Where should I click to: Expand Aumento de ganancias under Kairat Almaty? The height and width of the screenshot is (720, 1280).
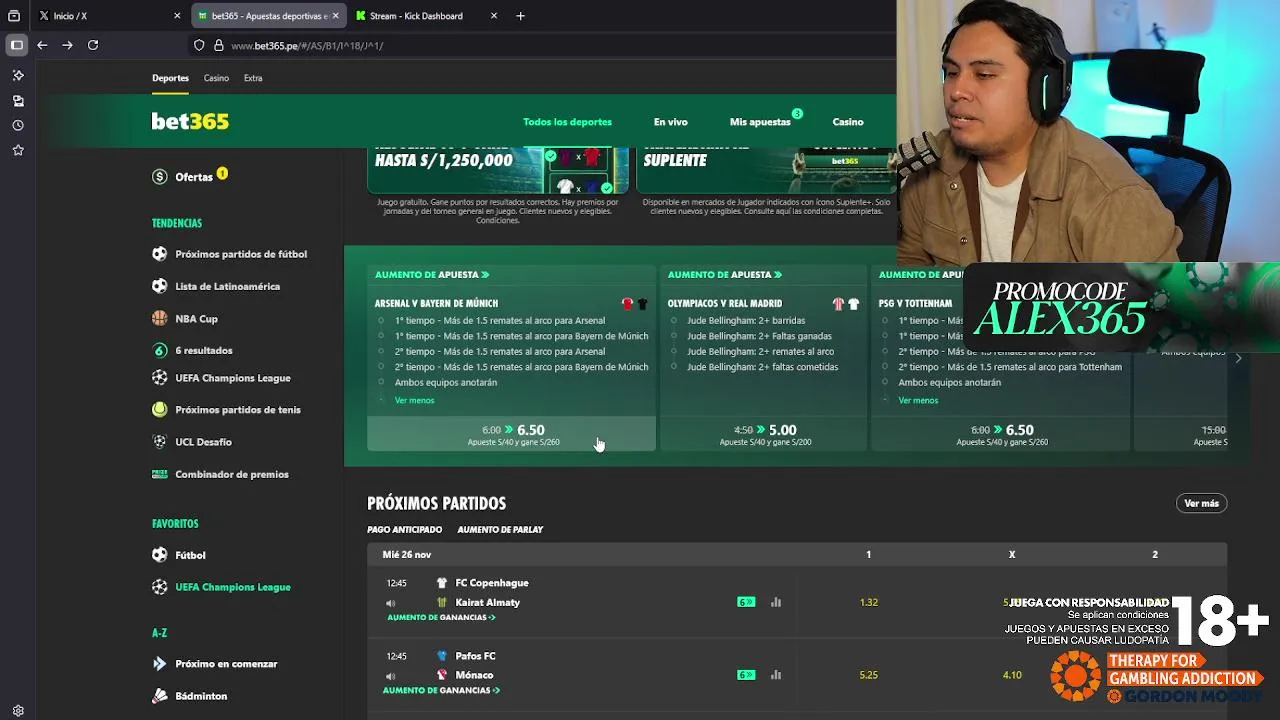click(x=441, y=618)
